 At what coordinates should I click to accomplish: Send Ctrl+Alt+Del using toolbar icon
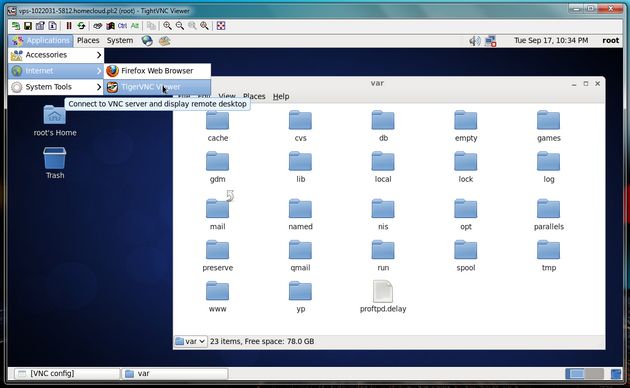pyautogui.click(x=98, y=26)
